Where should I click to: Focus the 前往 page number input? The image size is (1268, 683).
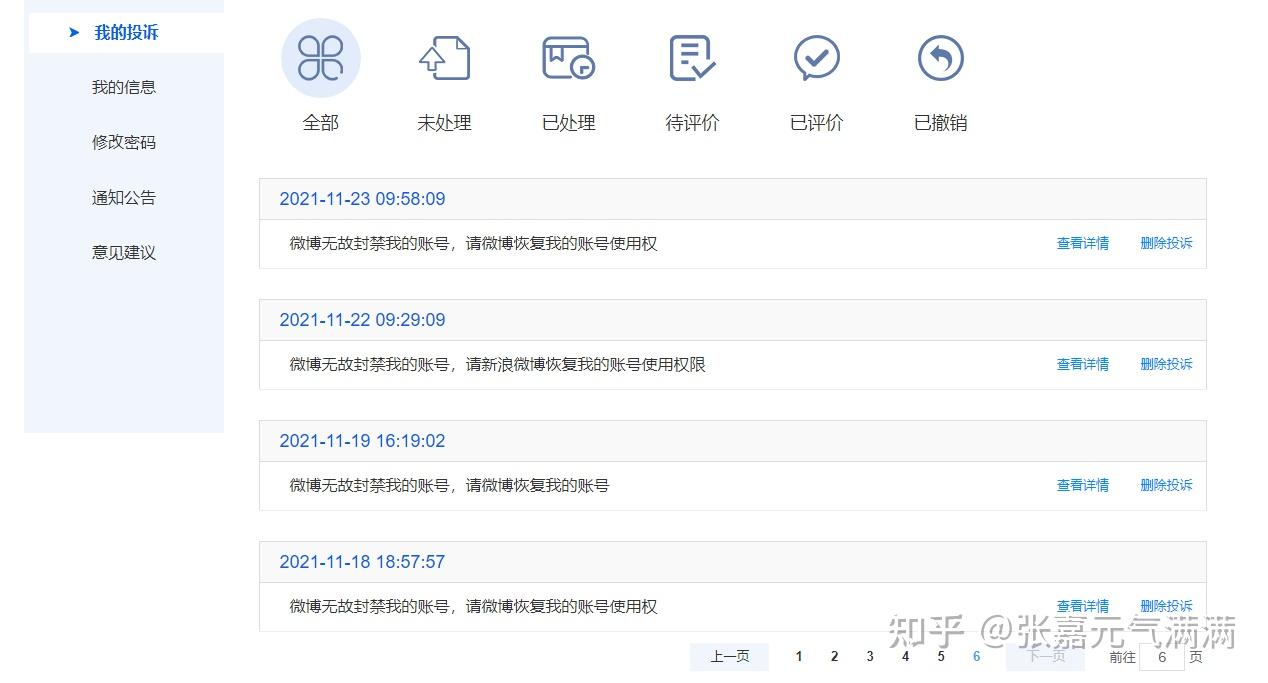pos(1162,657)
